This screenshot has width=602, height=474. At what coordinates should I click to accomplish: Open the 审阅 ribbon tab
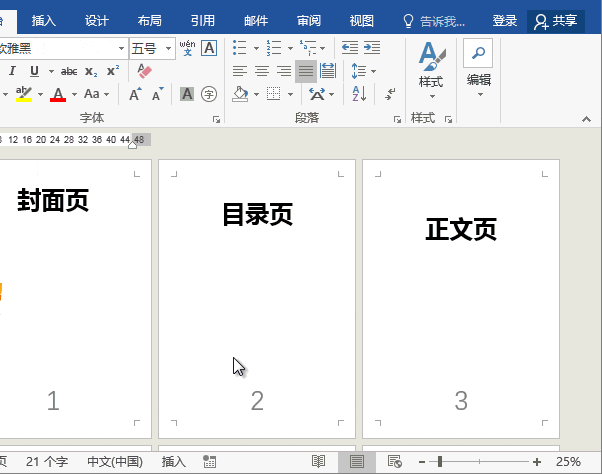[309, 20]
